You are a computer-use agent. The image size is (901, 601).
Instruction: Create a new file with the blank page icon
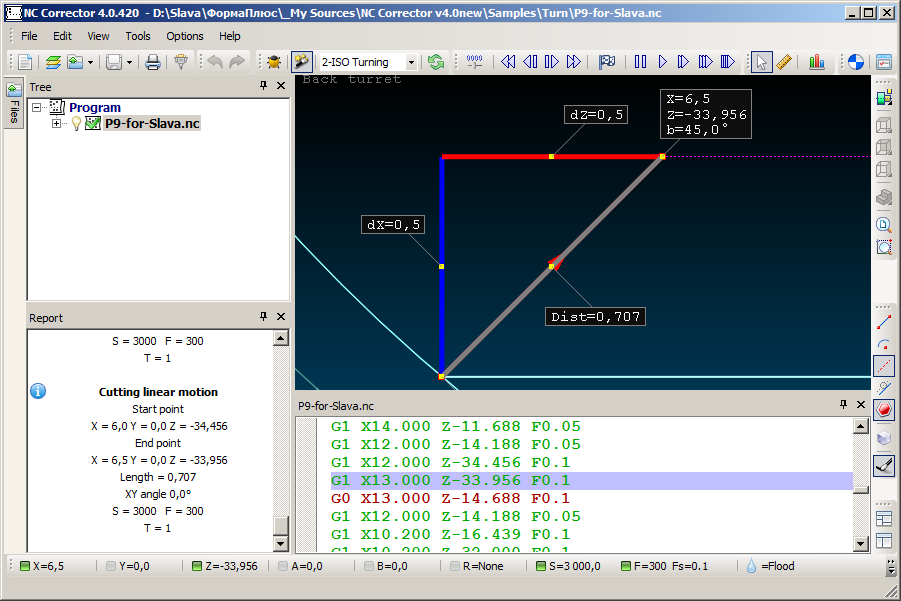click(25, 61)
